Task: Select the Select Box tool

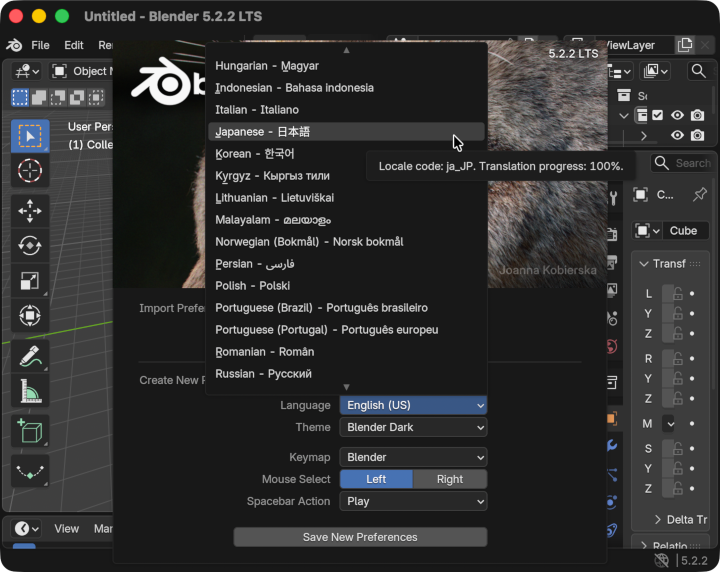Action: coord(30,136)
